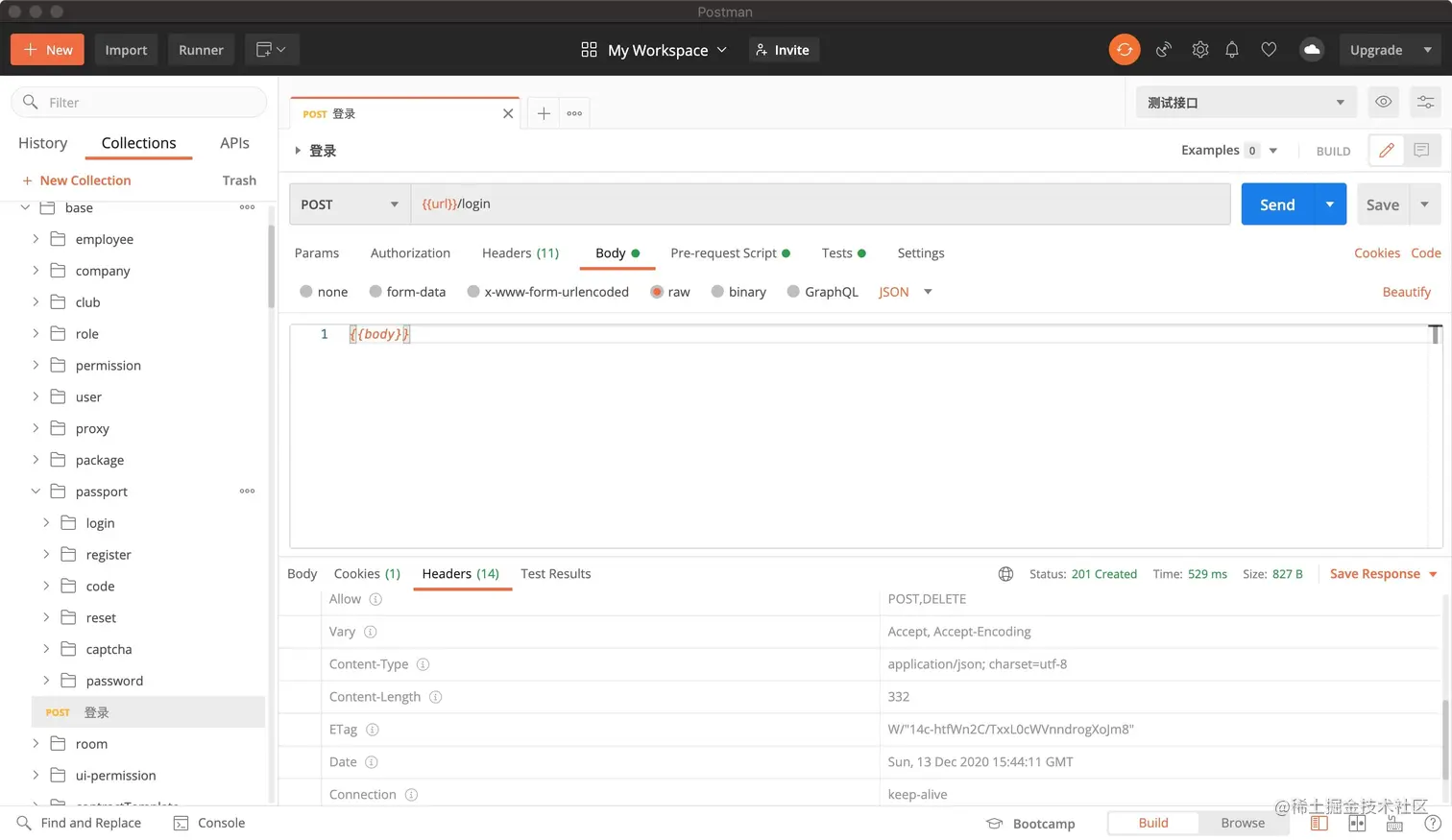Image resolution: width=1452 pixels, height=840 pixels.
Task: Open the Save button dropdown arrow
Action: pos(1425,204)
